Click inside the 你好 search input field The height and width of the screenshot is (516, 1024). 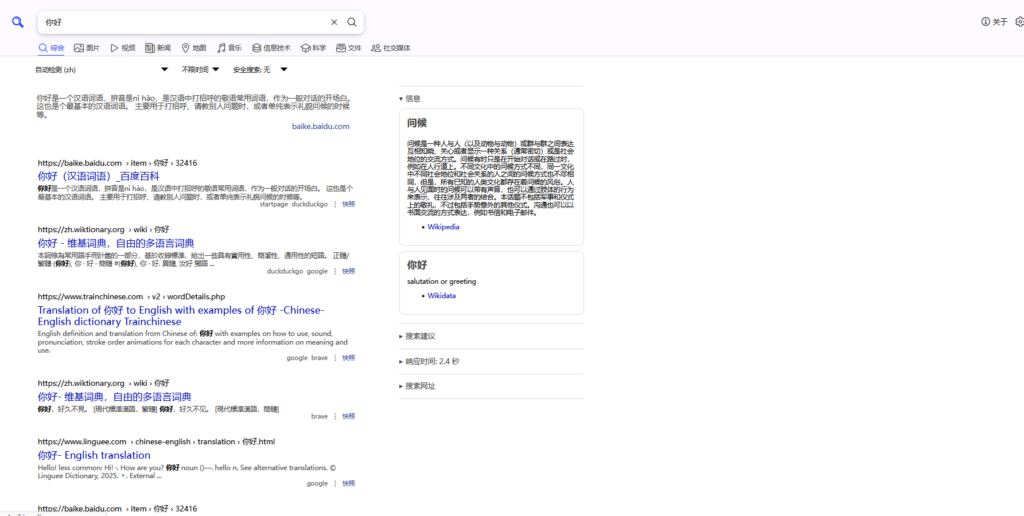pos(180,22)
